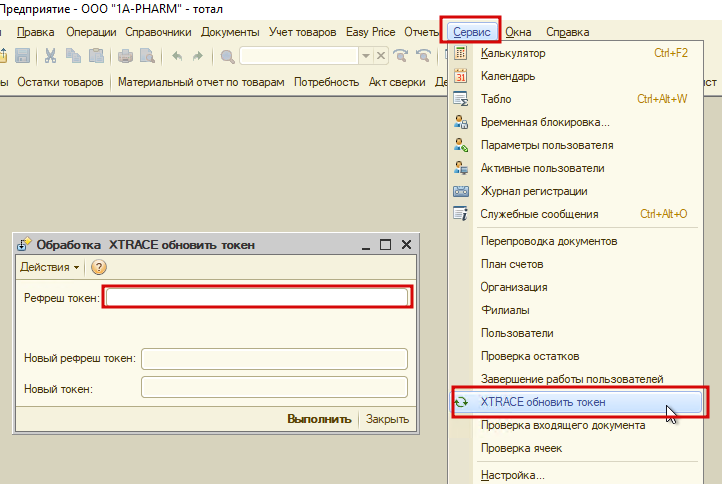722x484 pixels.
Task: Choose Параметры пользователя menu entry
Action: point(576,145)
